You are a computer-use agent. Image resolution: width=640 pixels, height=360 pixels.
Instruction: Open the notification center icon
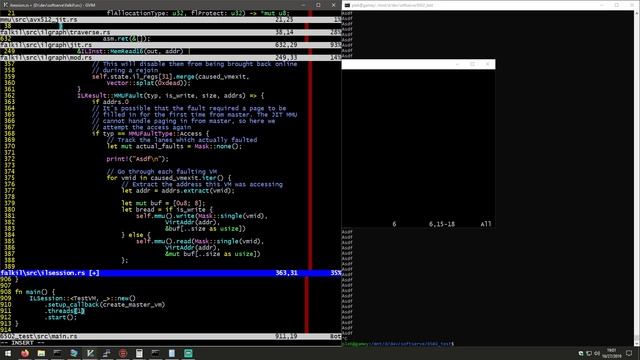pos(629,353)
